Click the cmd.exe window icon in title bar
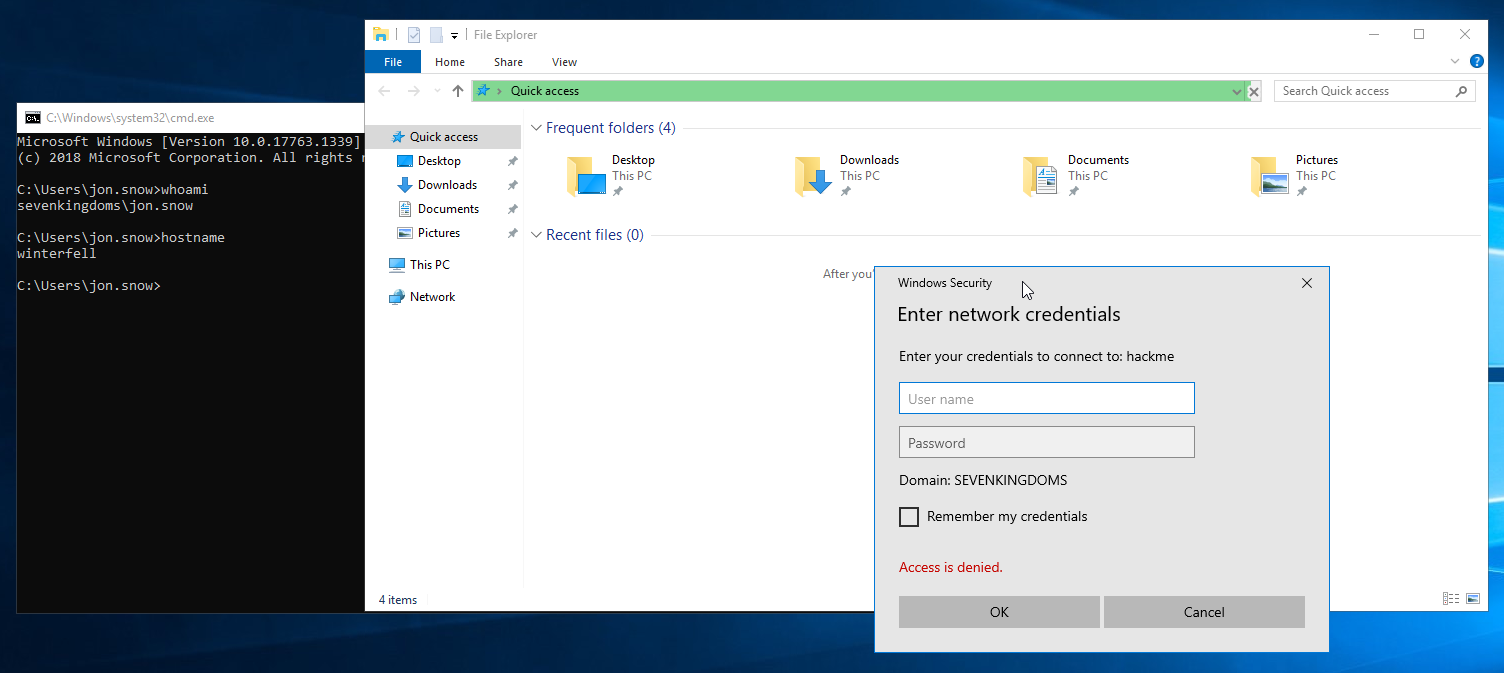The height and width of the screenshot is (673, 1504). coord(32,117)
